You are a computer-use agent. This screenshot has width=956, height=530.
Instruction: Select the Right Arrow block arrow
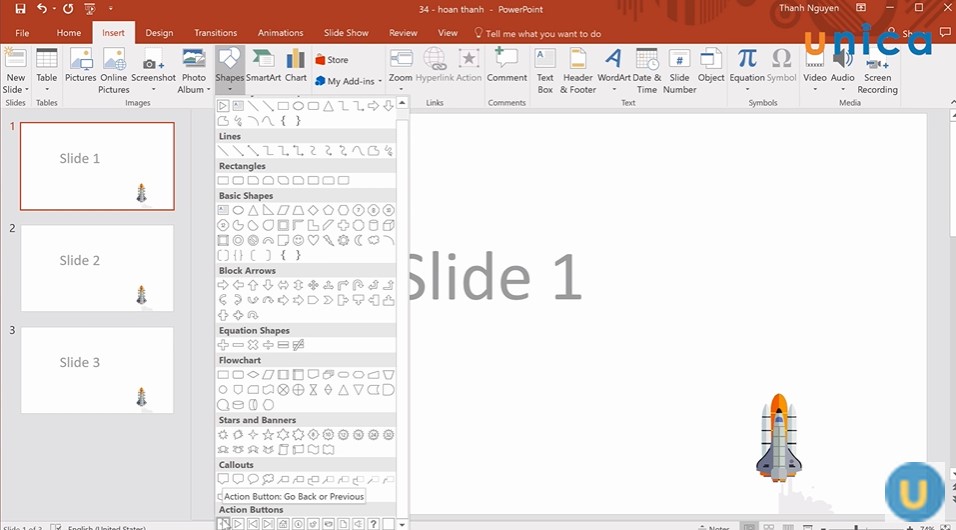point(223,285)
